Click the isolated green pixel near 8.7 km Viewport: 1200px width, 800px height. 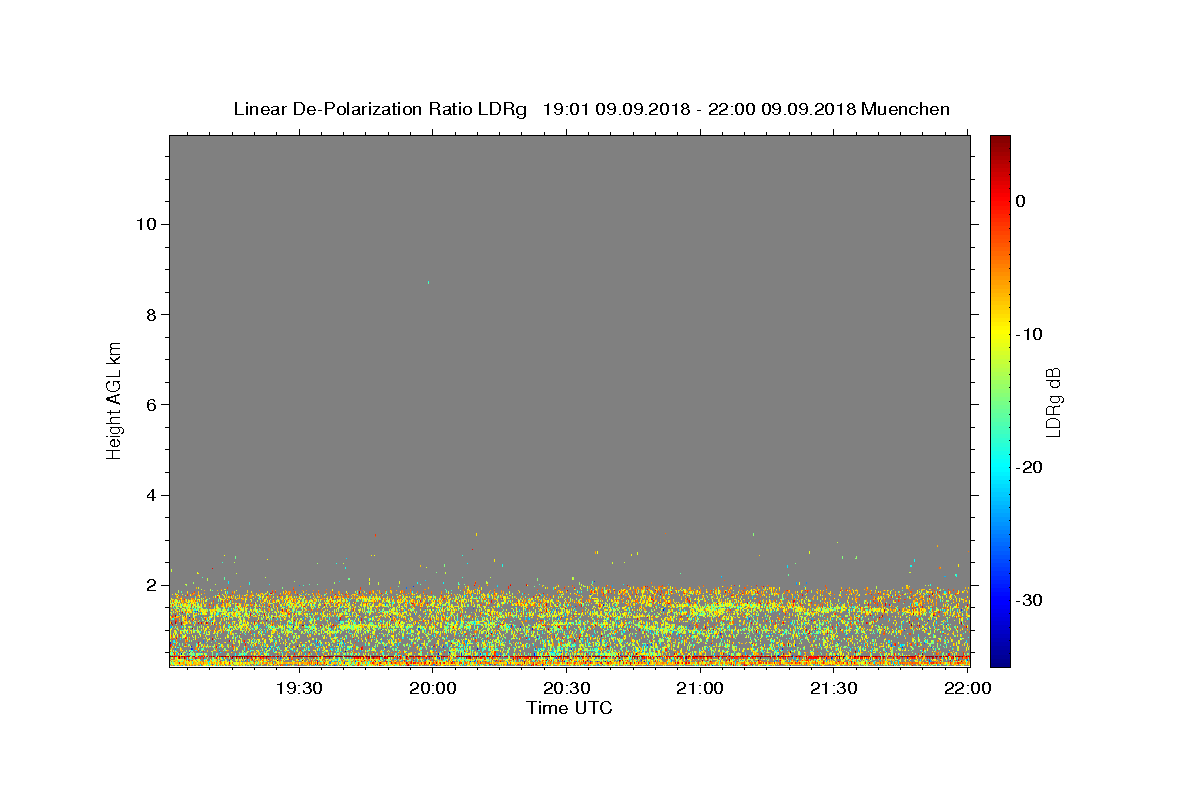click(429, 282)
